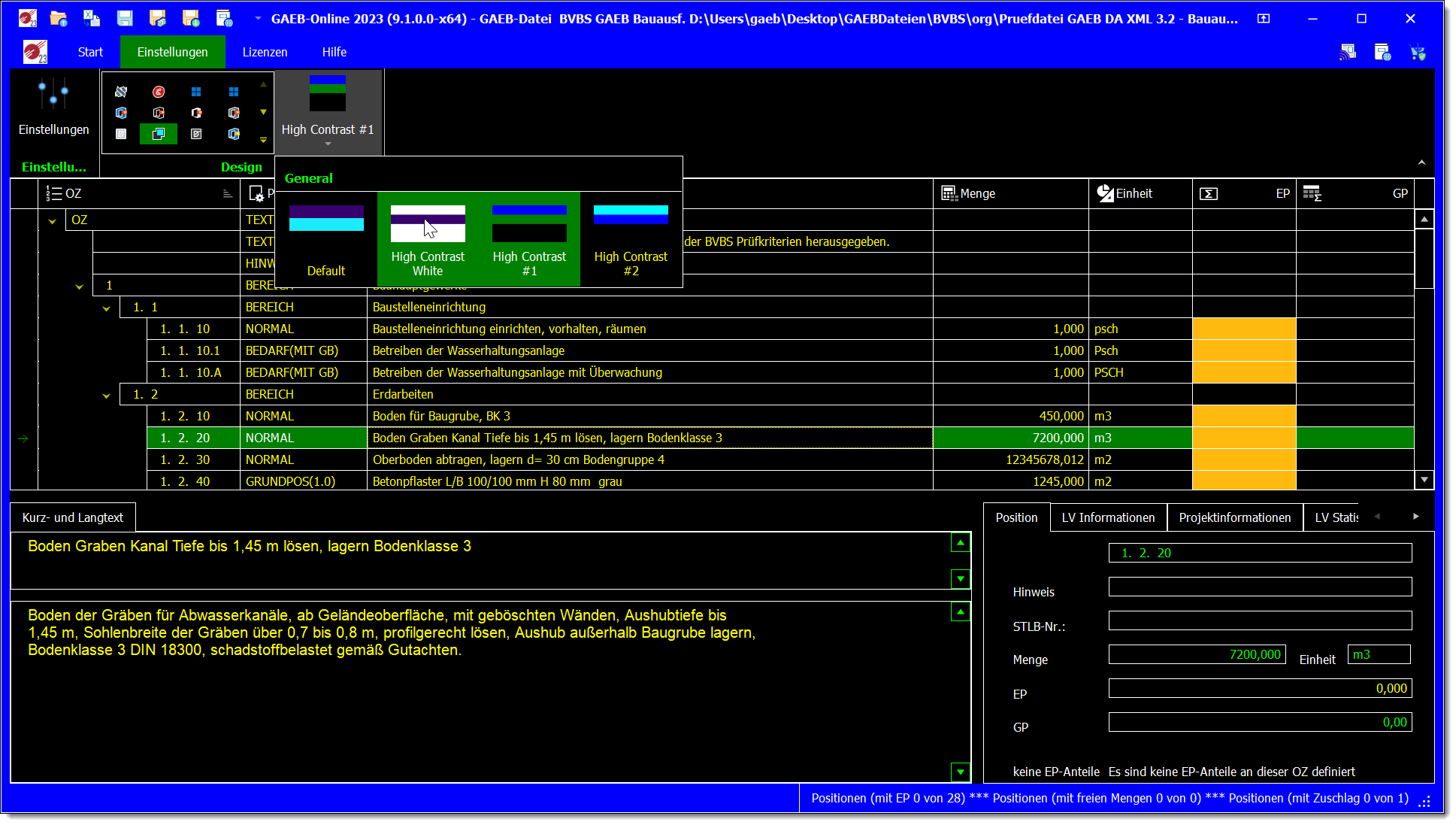Click into the Hinweis input field
The image size is (1456, 825).
click(x=1260, y=587)
